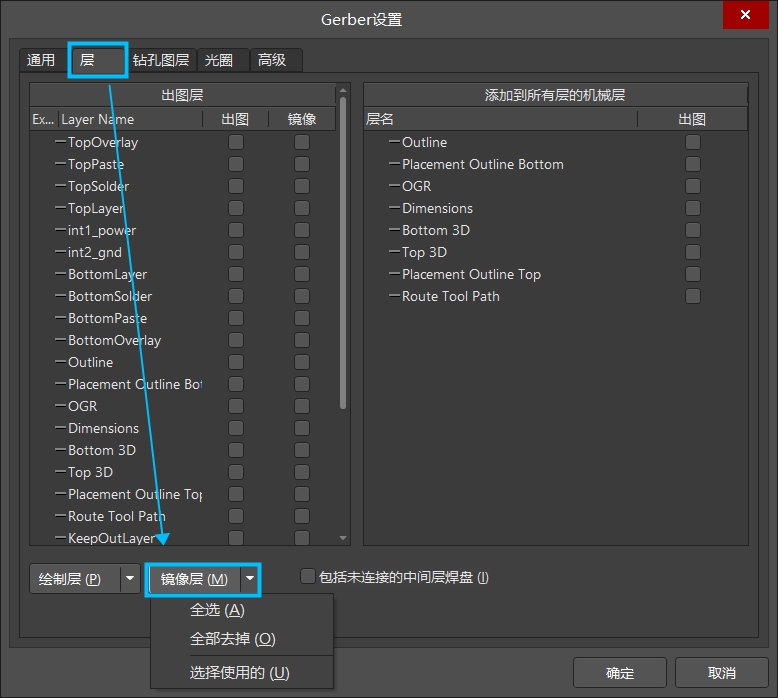Open the 高级 tab
The image size is (778, 698).
(272, 60)
